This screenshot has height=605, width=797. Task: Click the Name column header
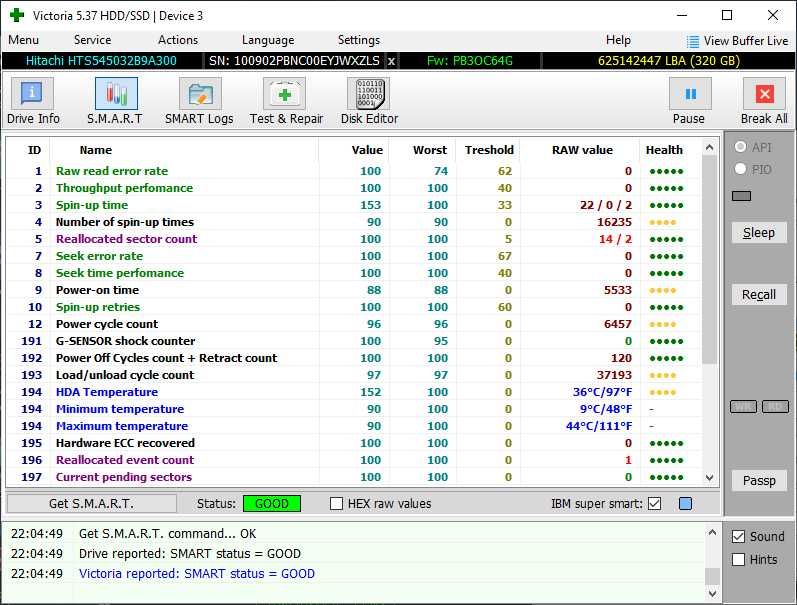(x=96, y=150)
